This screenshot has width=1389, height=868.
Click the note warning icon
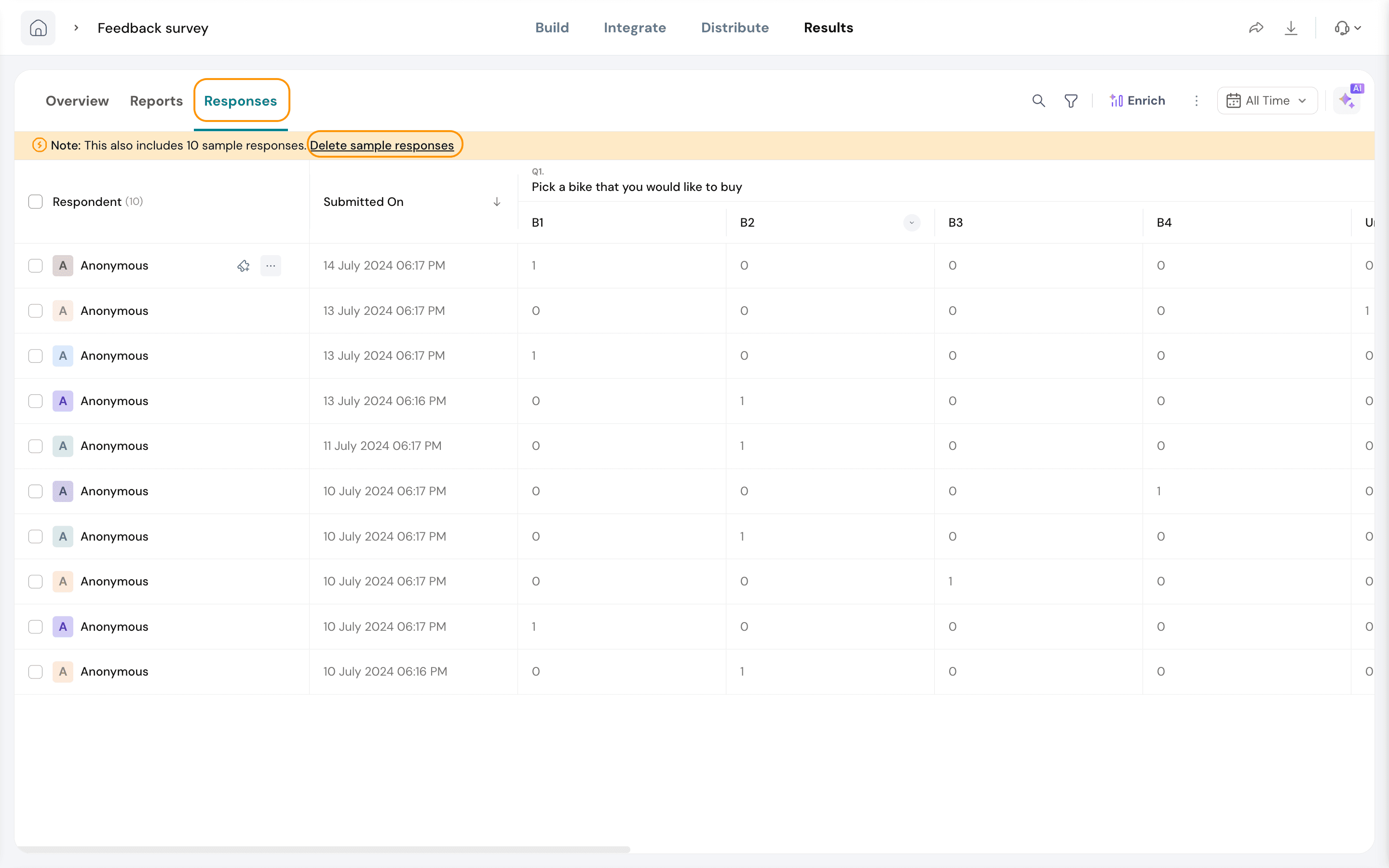pos(39,145)
